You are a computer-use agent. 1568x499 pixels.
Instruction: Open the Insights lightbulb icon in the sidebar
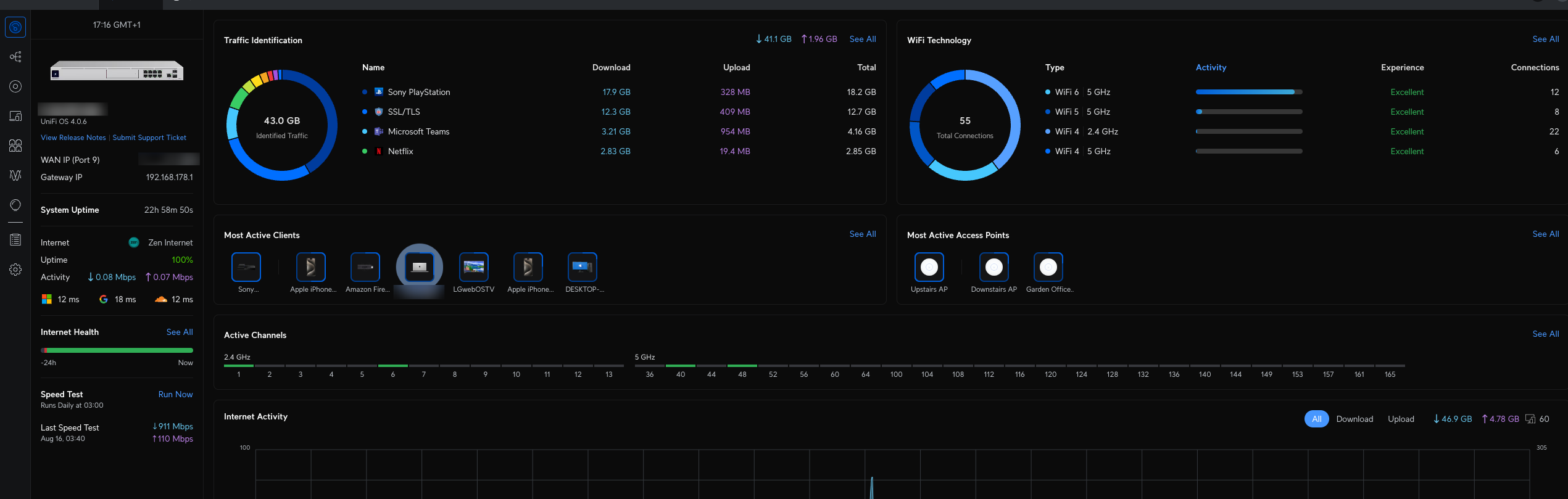coord(15,205)
